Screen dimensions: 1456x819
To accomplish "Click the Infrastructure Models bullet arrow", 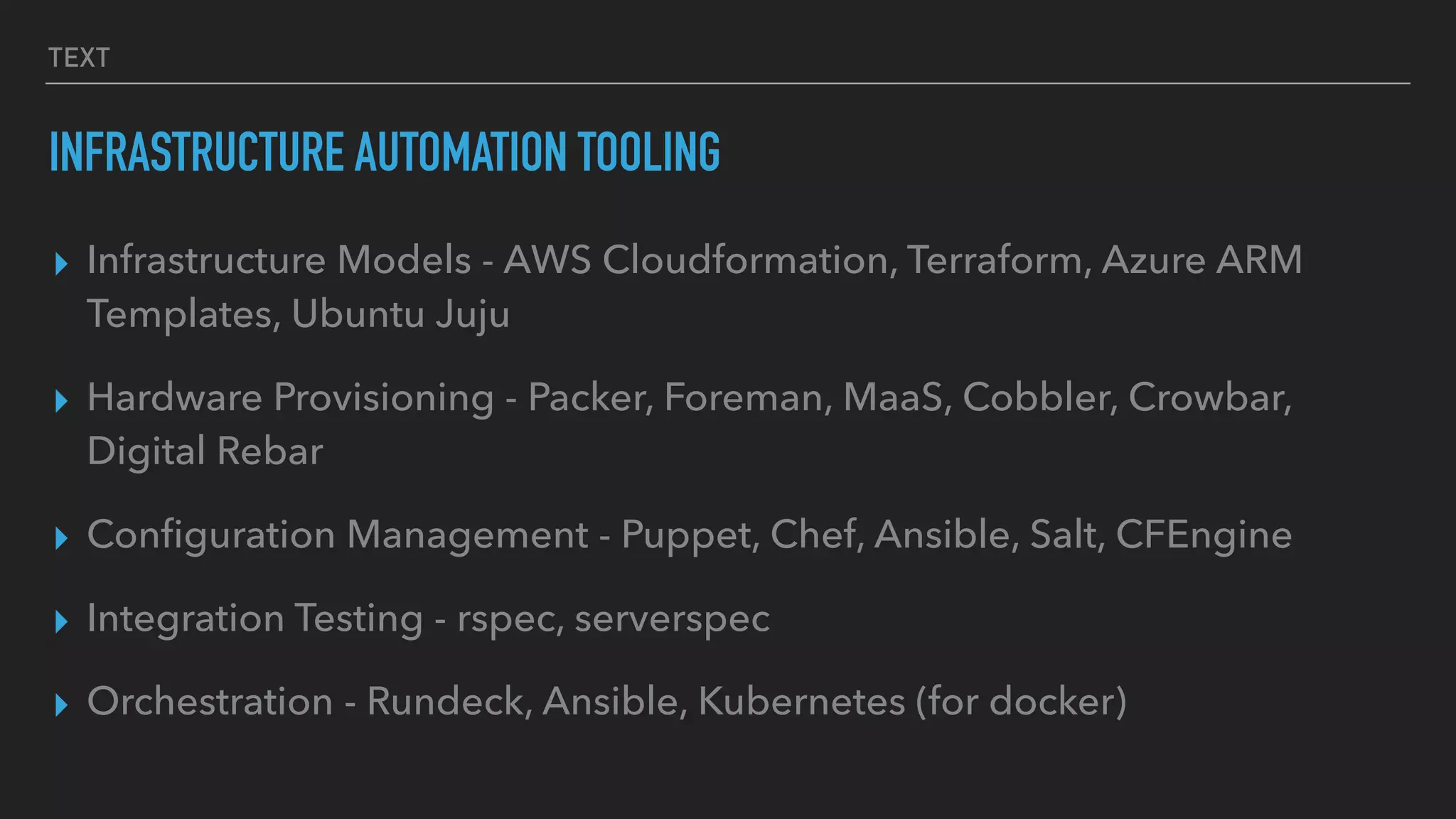I will 61,264.
